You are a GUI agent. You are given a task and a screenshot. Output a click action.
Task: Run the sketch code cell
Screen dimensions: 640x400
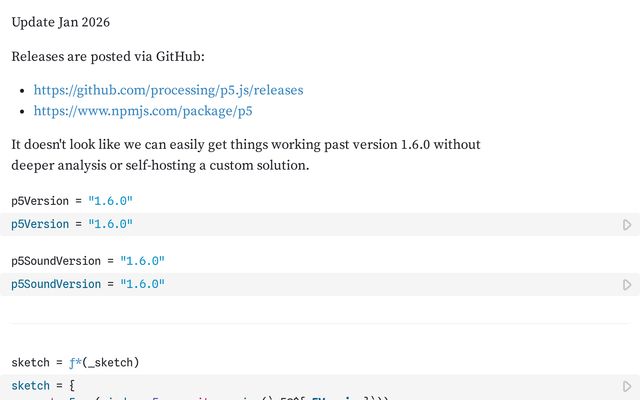(x=627, y=386)
